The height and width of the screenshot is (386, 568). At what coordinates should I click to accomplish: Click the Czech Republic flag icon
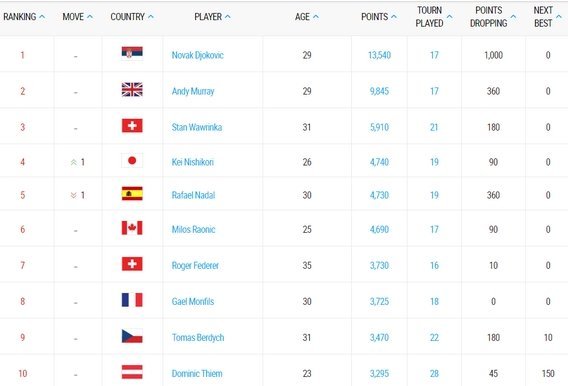click(x=132, y=336)
